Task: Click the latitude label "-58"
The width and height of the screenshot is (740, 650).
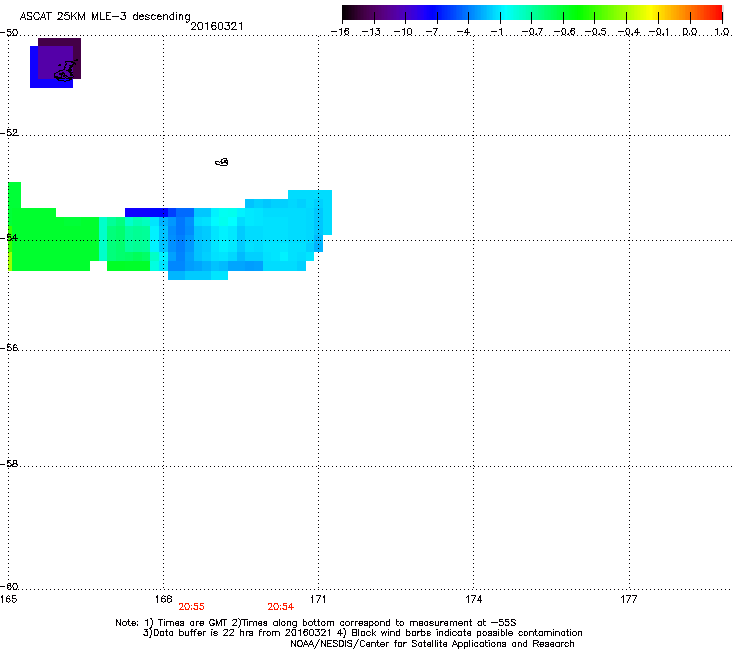Action: tap(9, 464)
